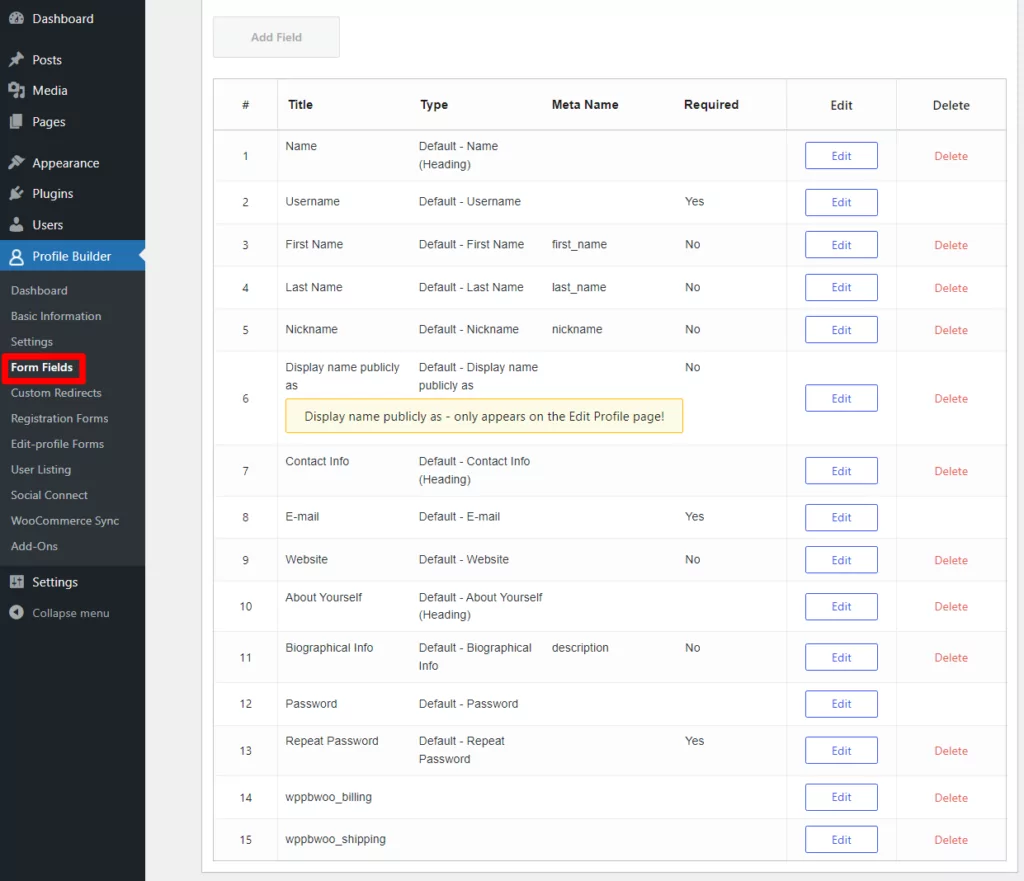Delete the Biographical Info field
This screenshot has width=1024, height=881.
[x=951, y=657]
